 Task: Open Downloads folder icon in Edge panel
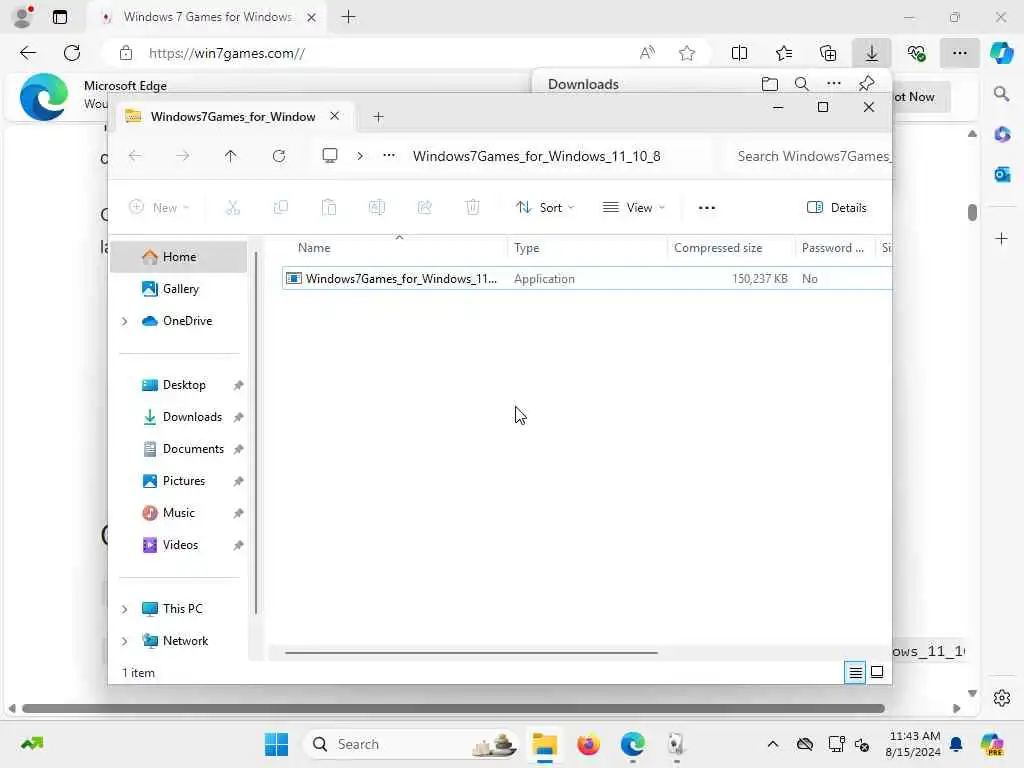(x=770, y=84)
